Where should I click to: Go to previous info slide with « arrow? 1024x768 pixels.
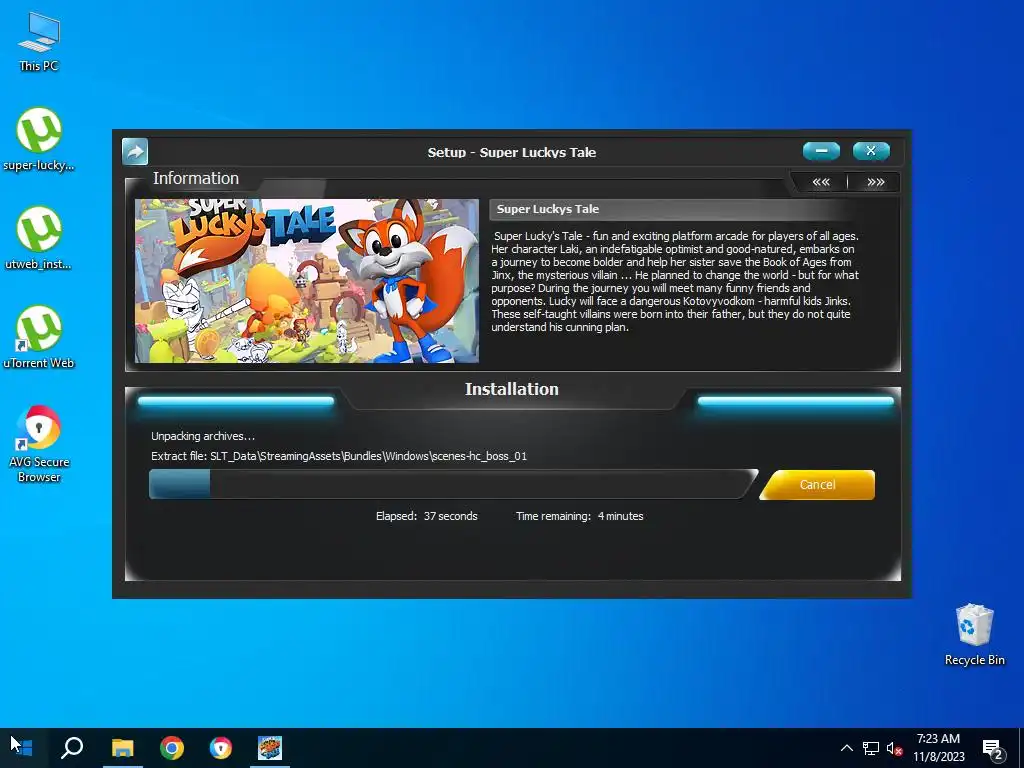coord(821,182)
